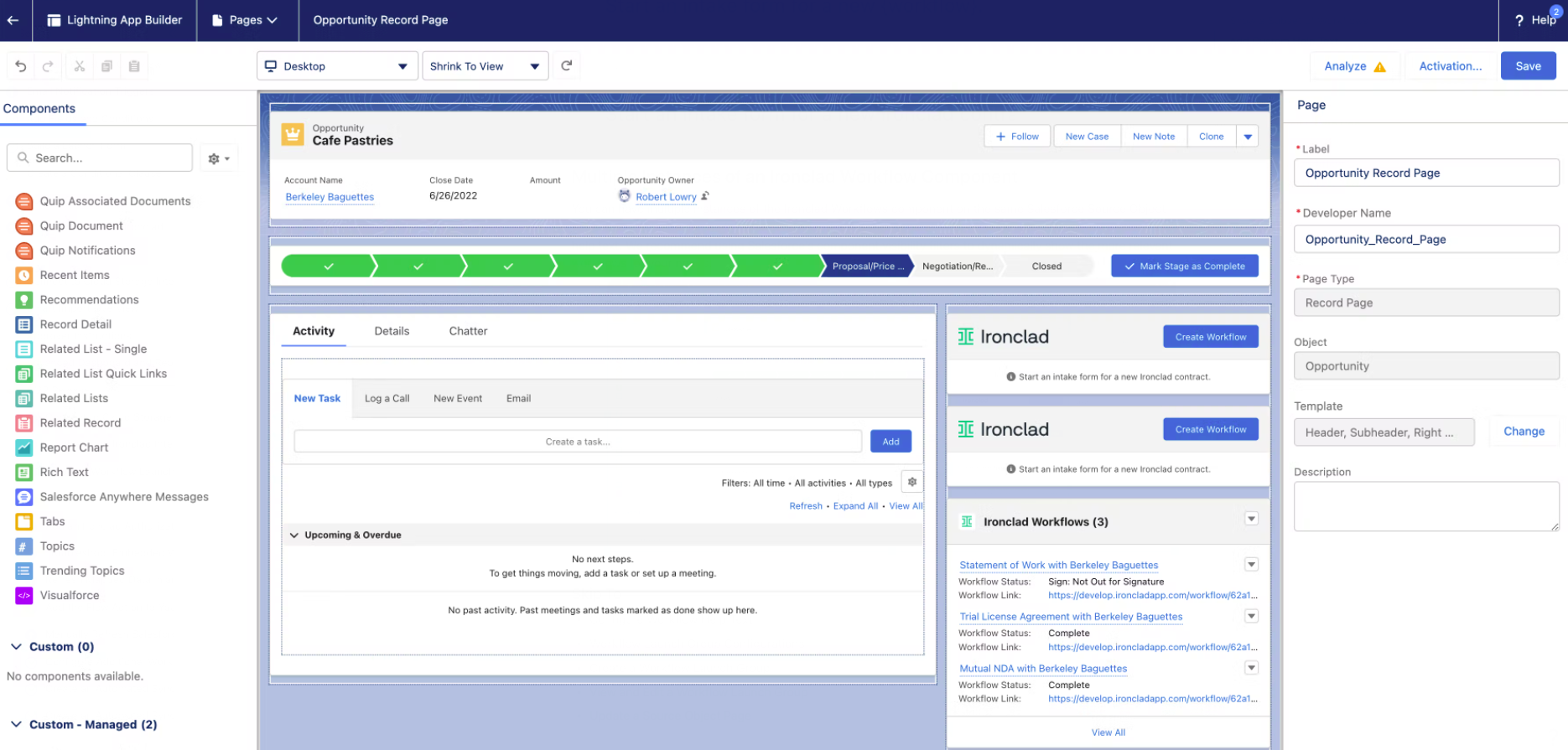Collapse the Custom (0) section
This screenshot has height=750, width=1568.
point(16,647)
